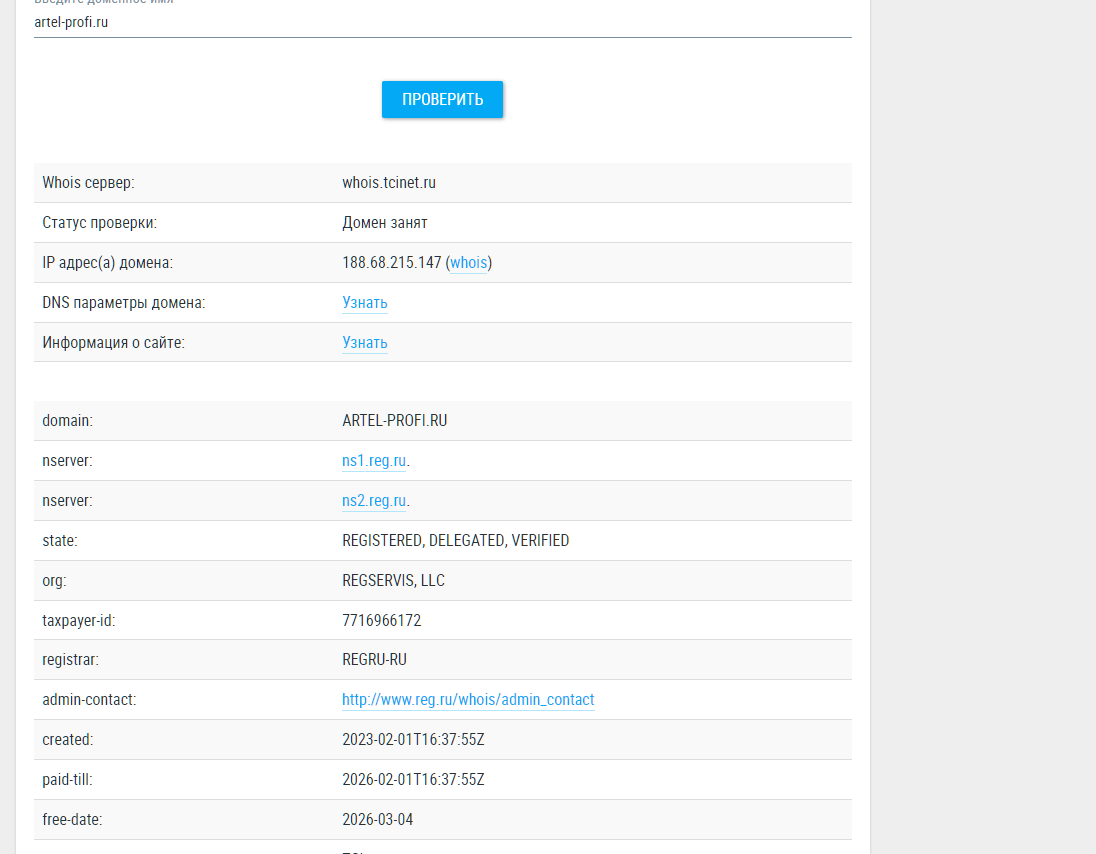Click the free-date 2026-03-04 value

pos(377,820)
